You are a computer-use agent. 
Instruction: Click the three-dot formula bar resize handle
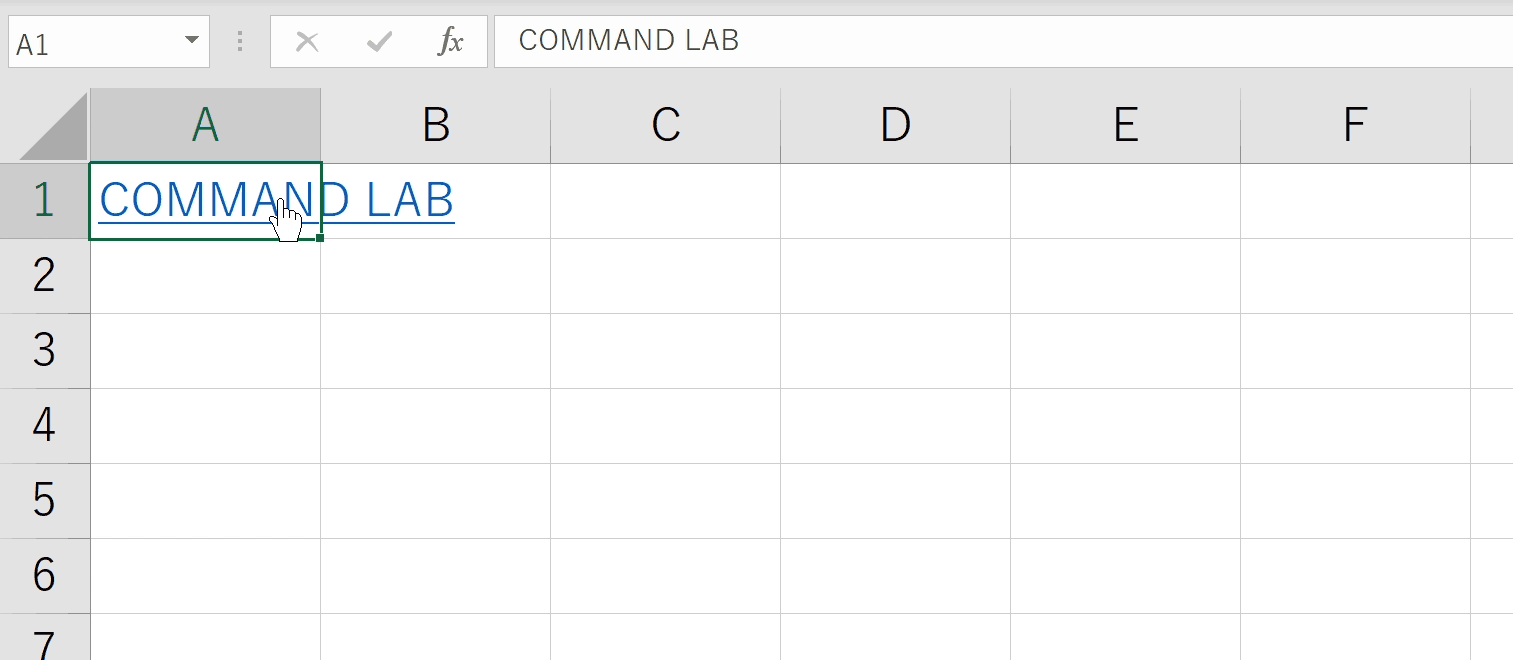pos(240,41)
